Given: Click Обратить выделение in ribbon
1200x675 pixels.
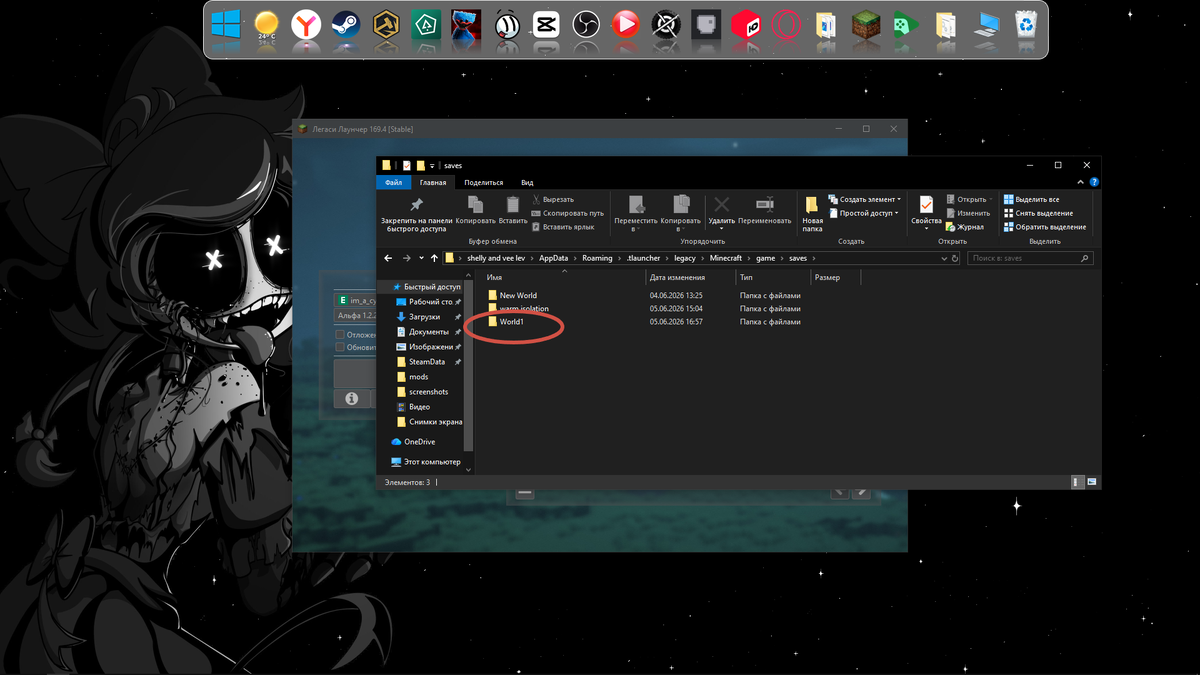Looking at the screenshot, I should [1044, 227].
